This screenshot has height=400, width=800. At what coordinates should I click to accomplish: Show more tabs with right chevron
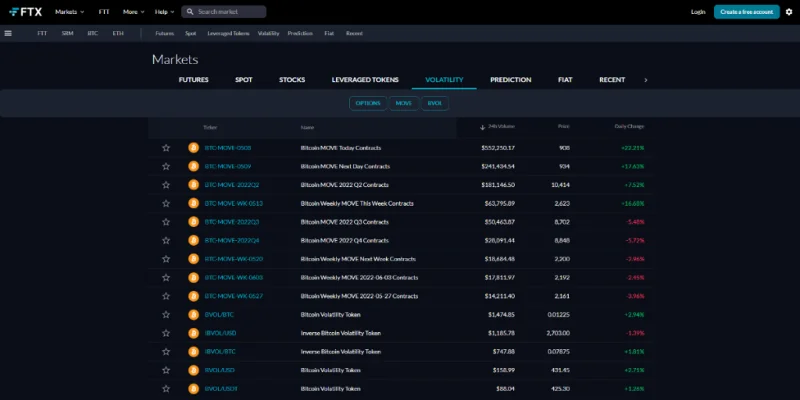click(645, 80)
